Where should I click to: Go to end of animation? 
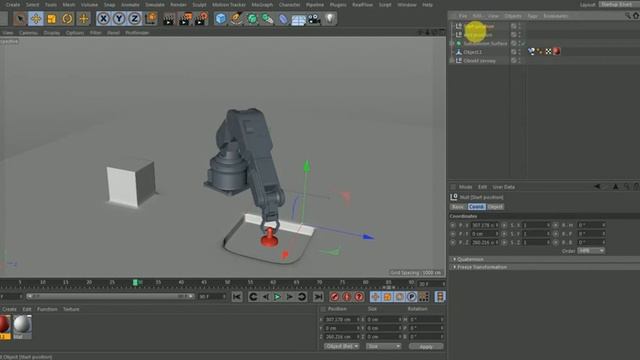point(318,297)
